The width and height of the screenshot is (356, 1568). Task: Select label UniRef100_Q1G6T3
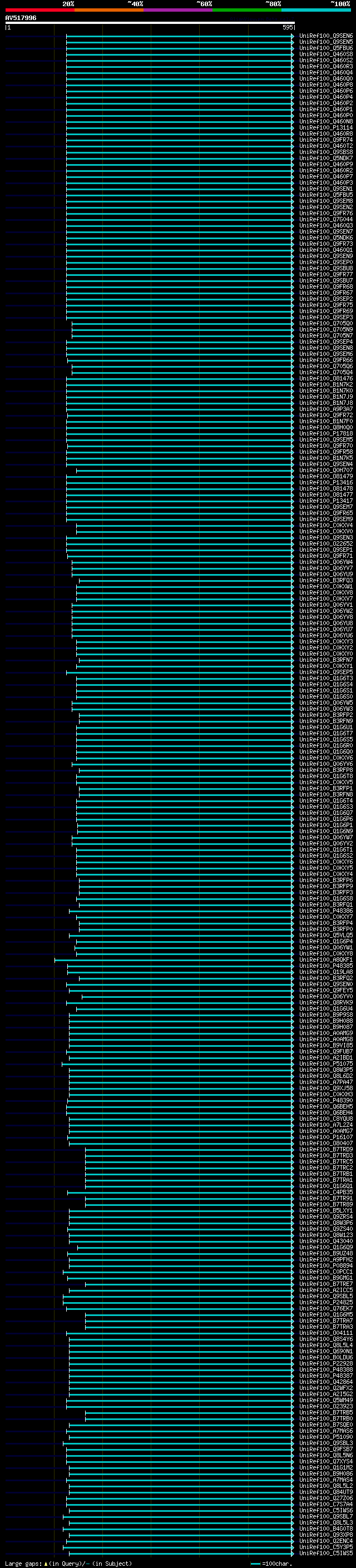pos(326,679)
